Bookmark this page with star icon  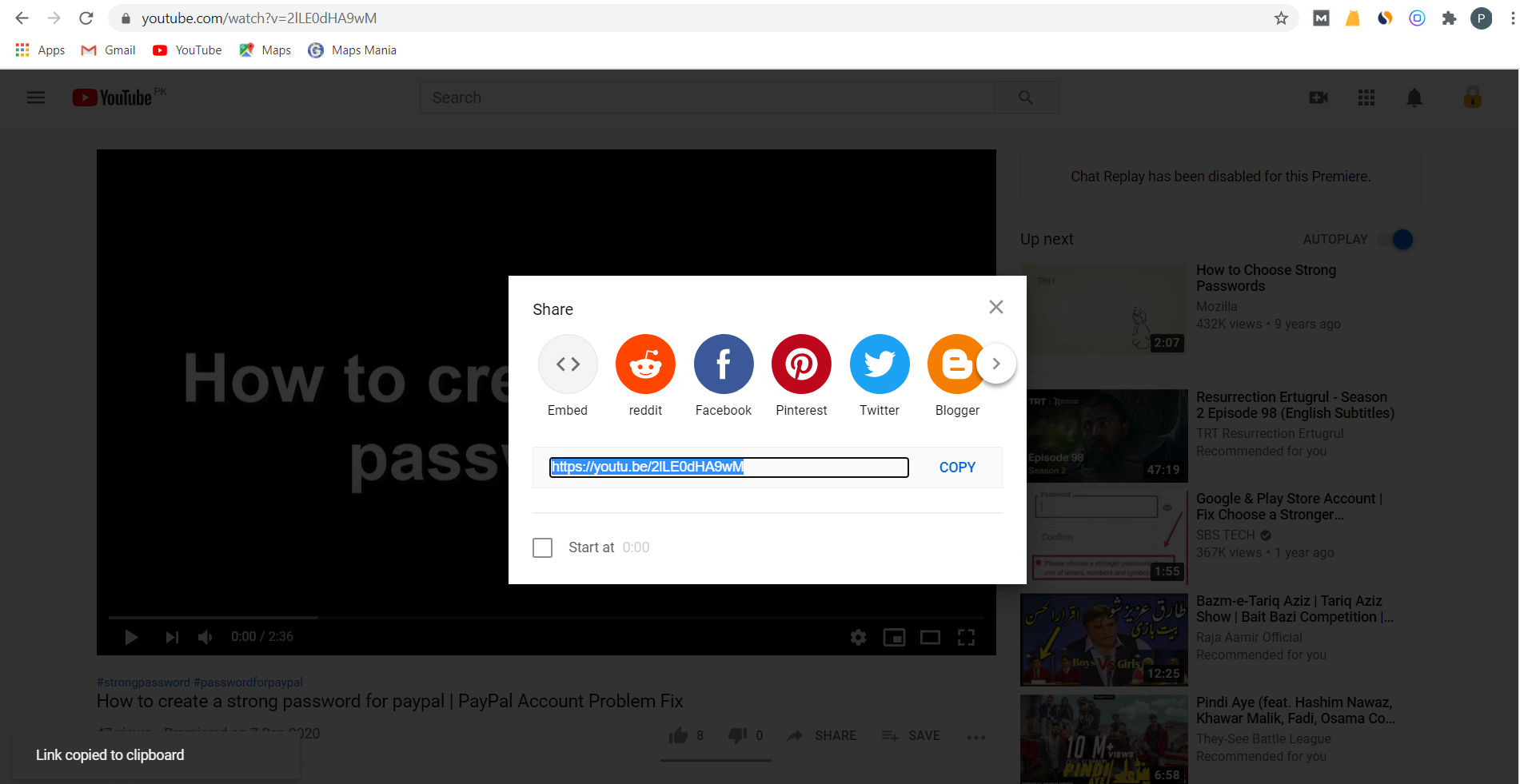tap(1281, 18)
